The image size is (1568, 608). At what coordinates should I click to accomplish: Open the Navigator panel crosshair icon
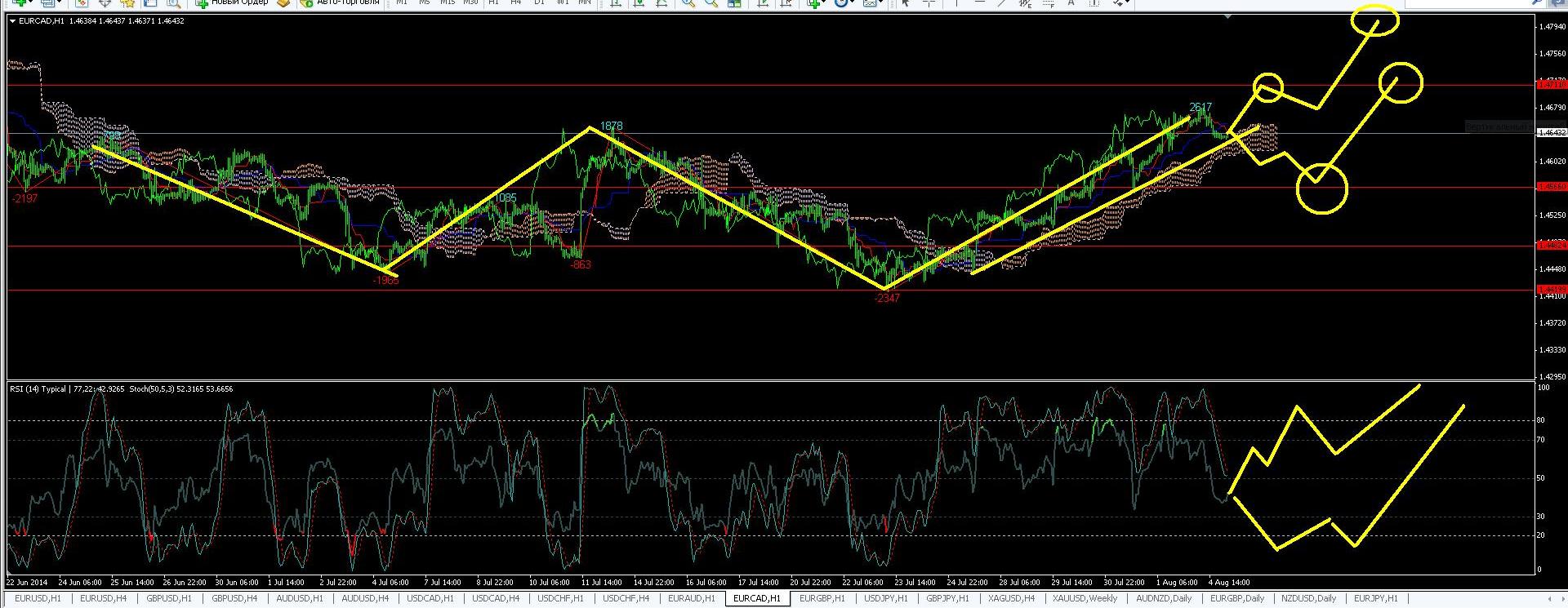pos(105,2)
